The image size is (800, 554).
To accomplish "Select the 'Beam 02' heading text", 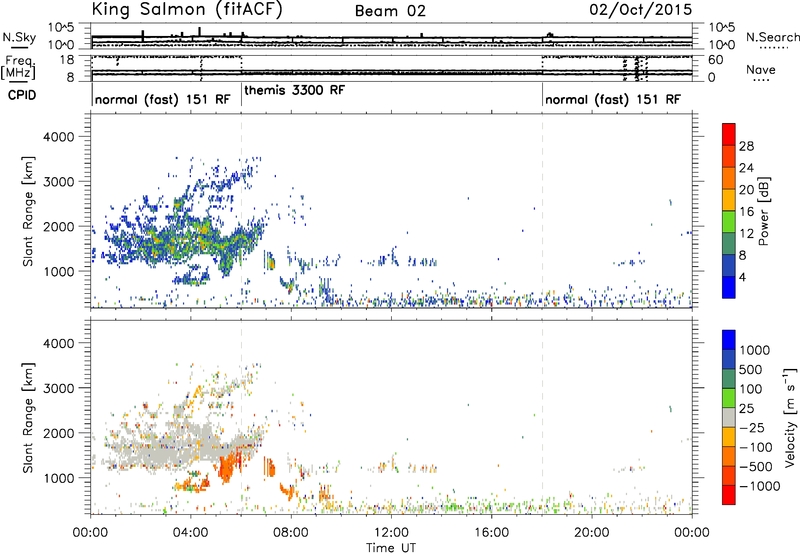I will point(390,11).
